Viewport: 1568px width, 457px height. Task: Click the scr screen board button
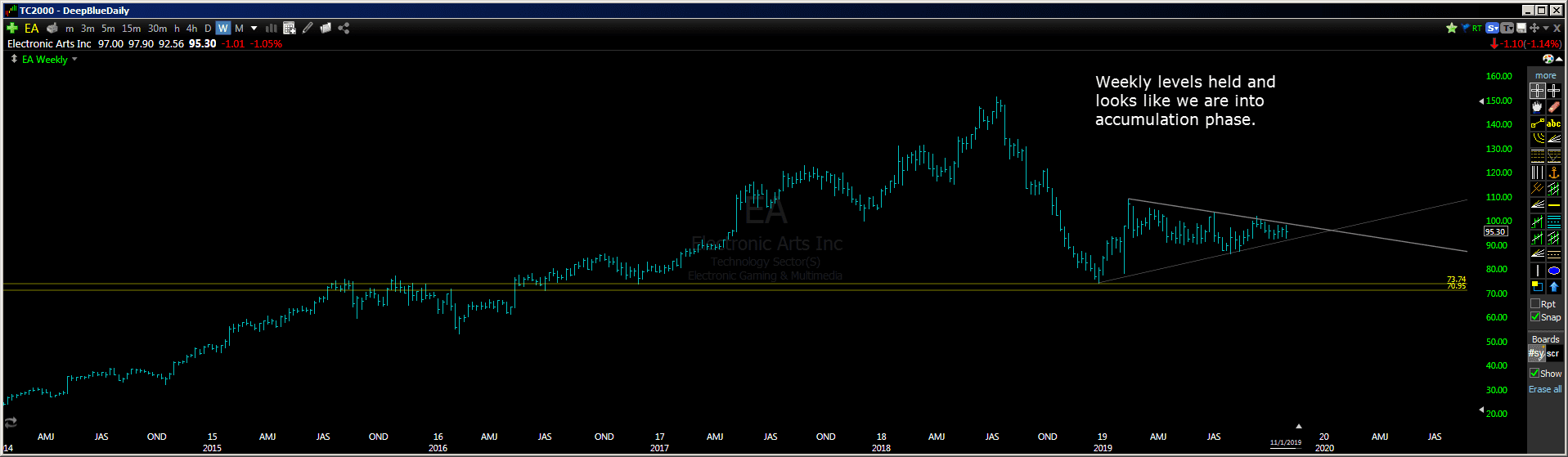1553,353
